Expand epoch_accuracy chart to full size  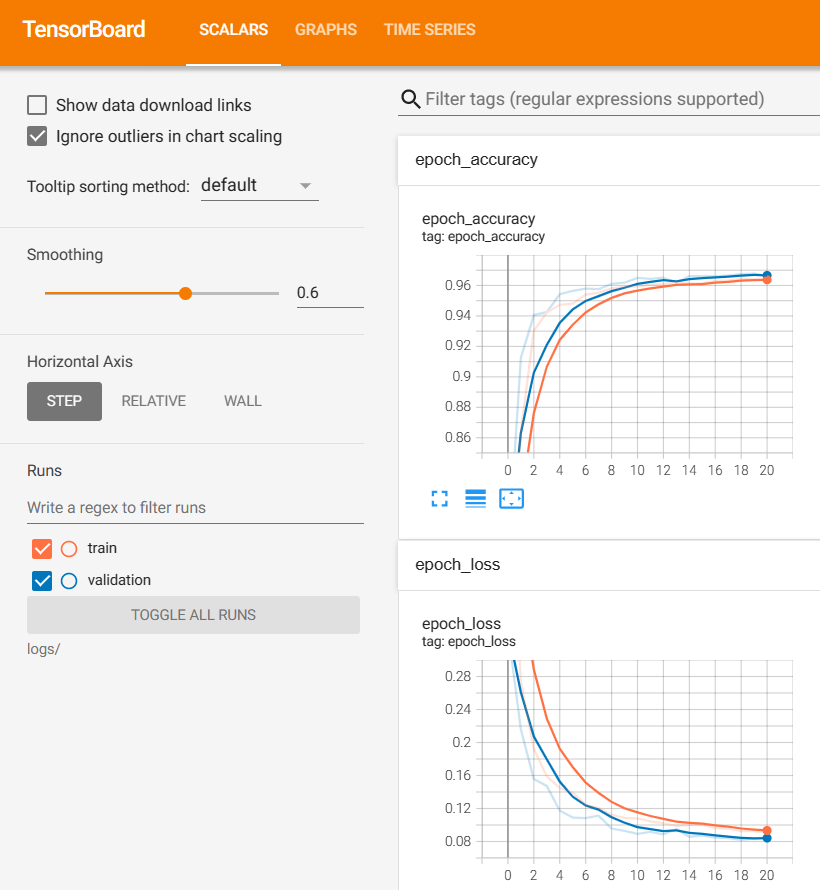[x=439, y=498]
